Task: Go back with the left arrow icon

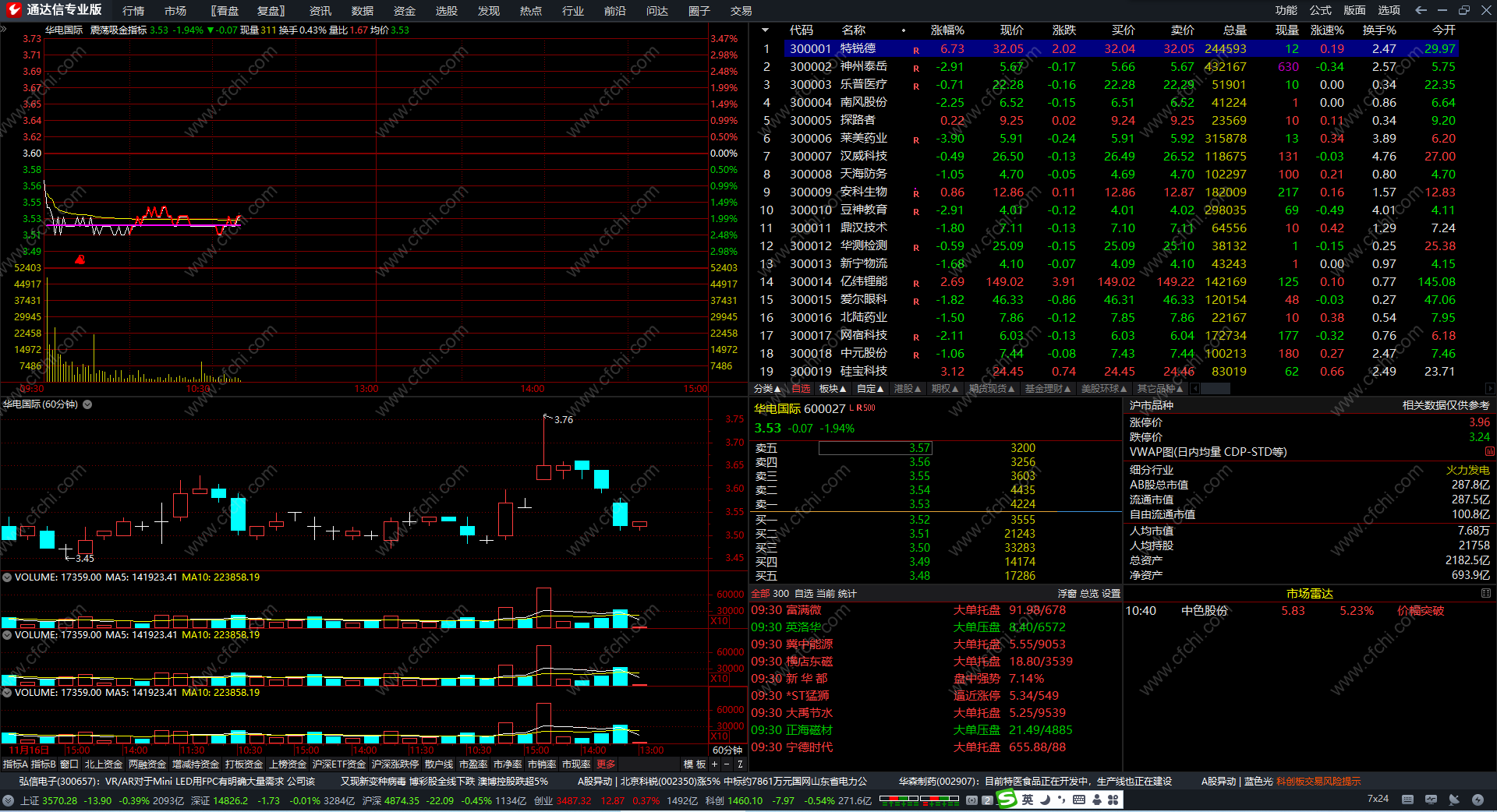Action: tap(1421, 10)
